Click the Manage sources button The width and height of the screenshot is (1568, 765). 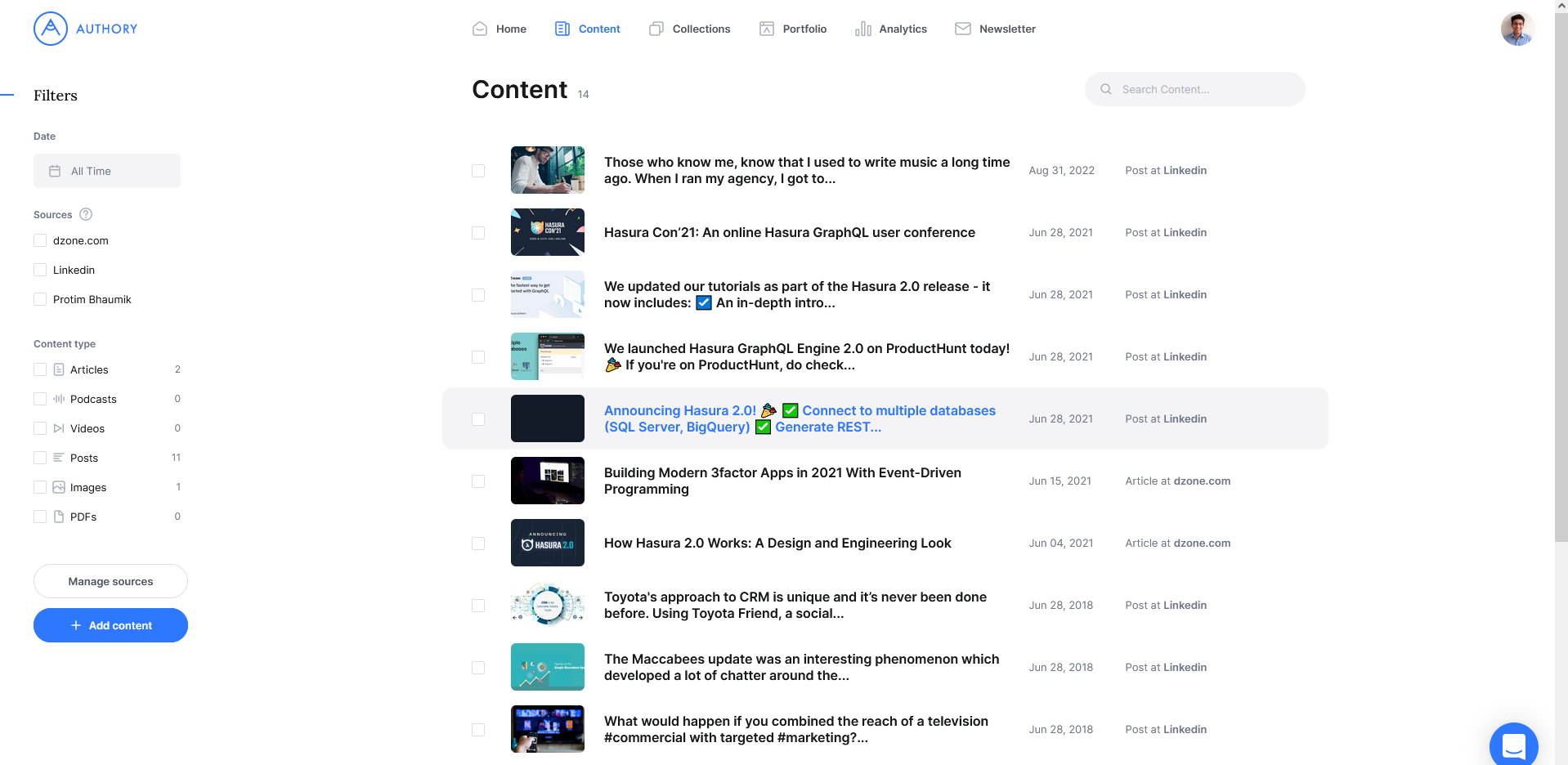coord(110,581)
